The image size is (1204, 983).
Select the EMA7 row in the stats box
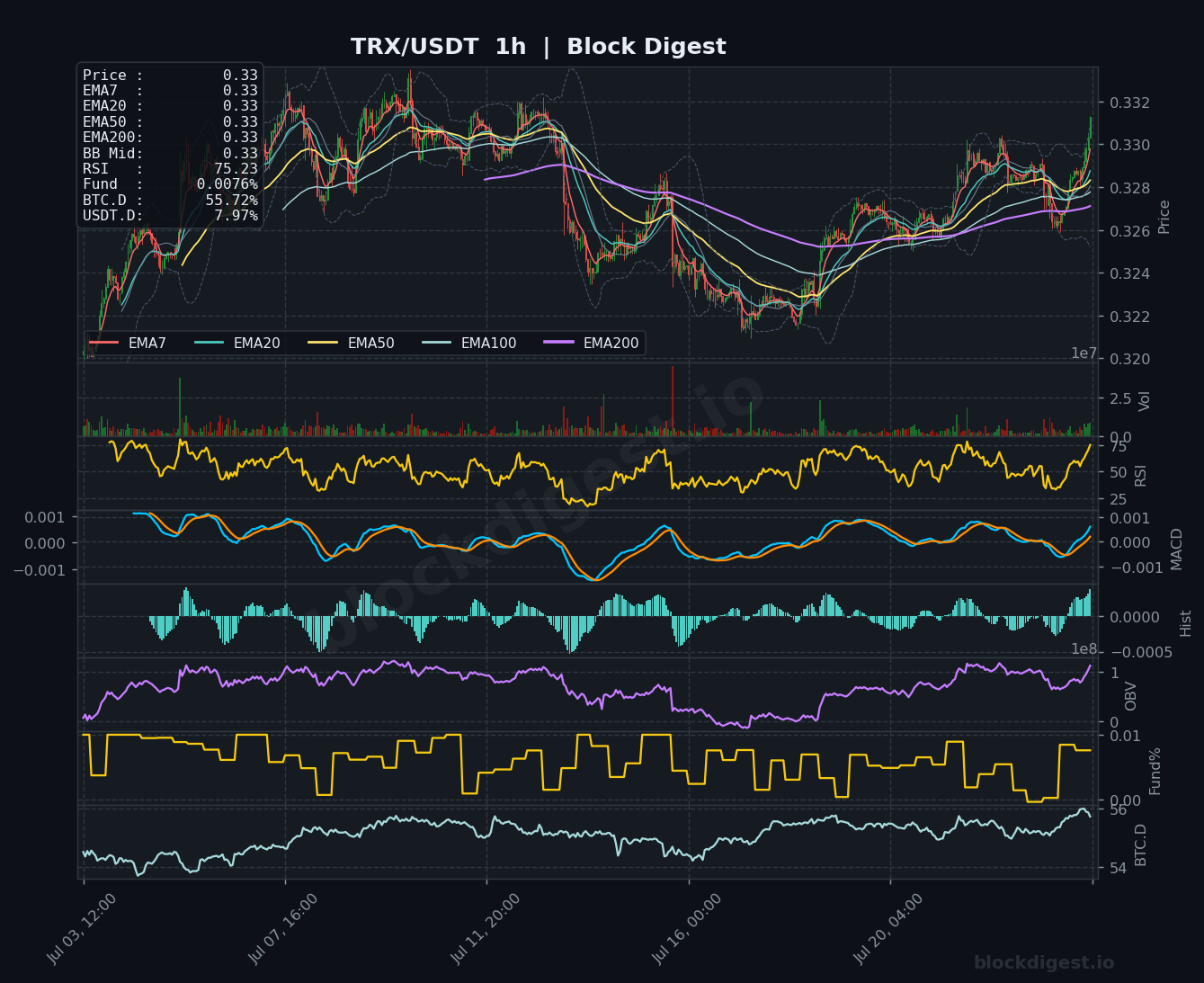point(170,91)
